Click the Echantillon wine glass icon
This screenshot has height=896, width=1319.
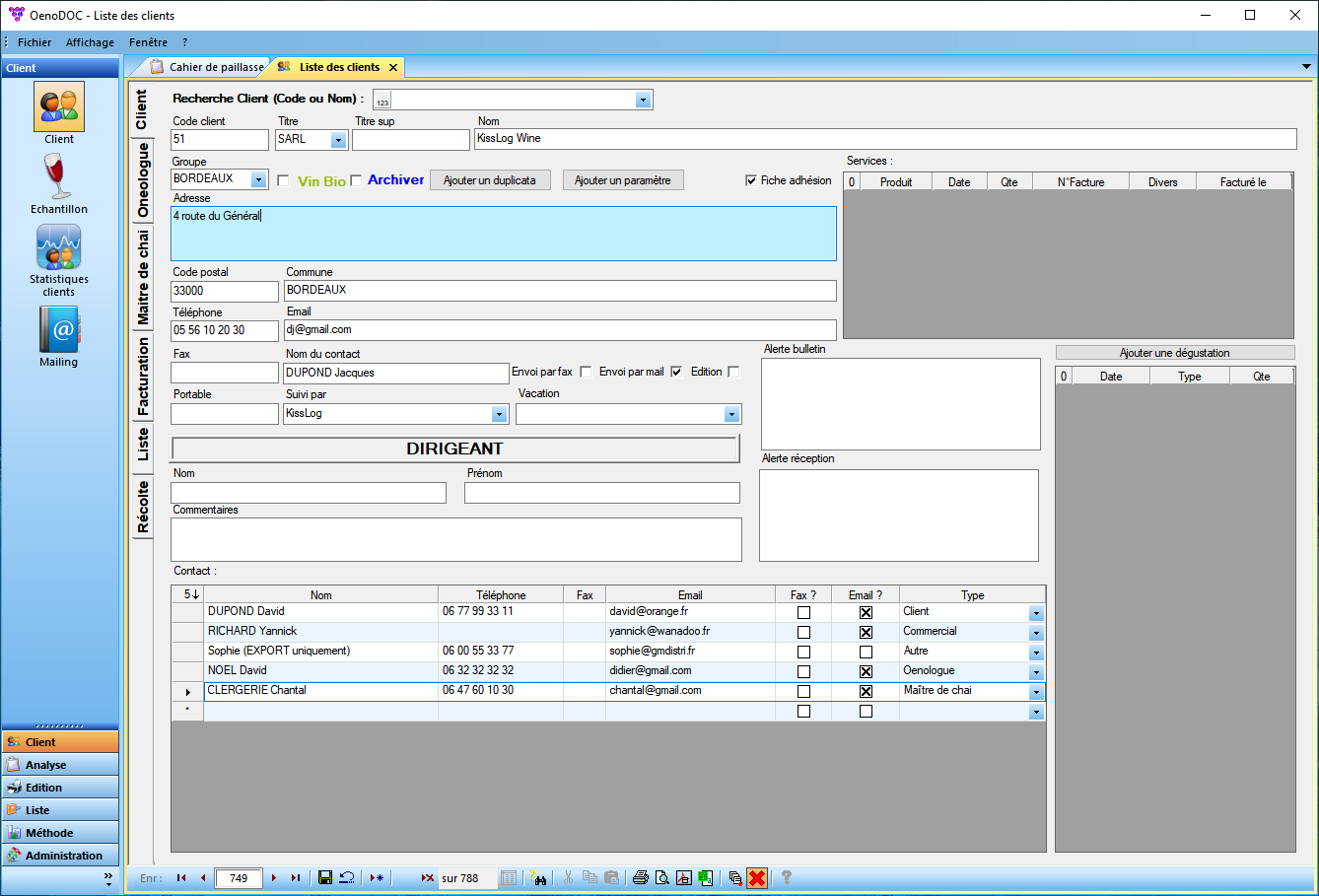pos(59,177)
